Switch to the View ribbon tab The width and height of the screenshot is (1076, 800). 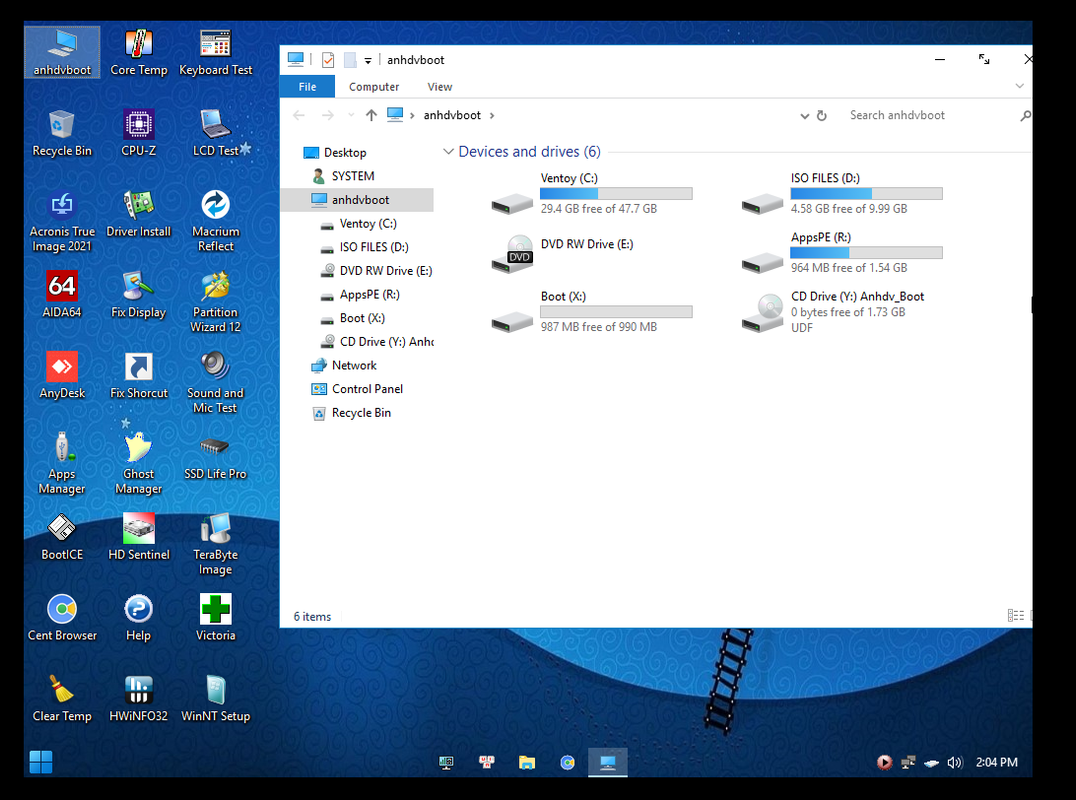440,86
